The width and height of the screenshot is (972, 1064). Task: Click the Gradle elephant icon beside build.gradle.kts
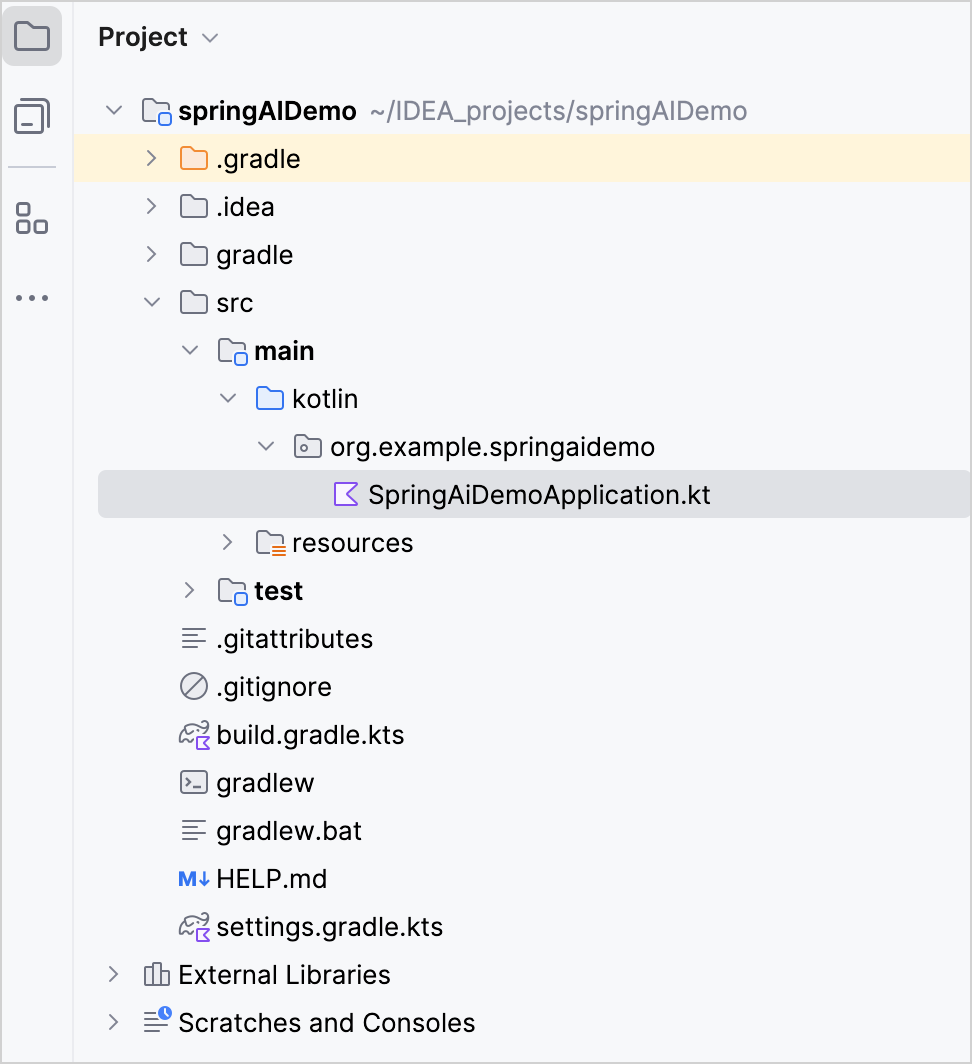pos(195,734)
